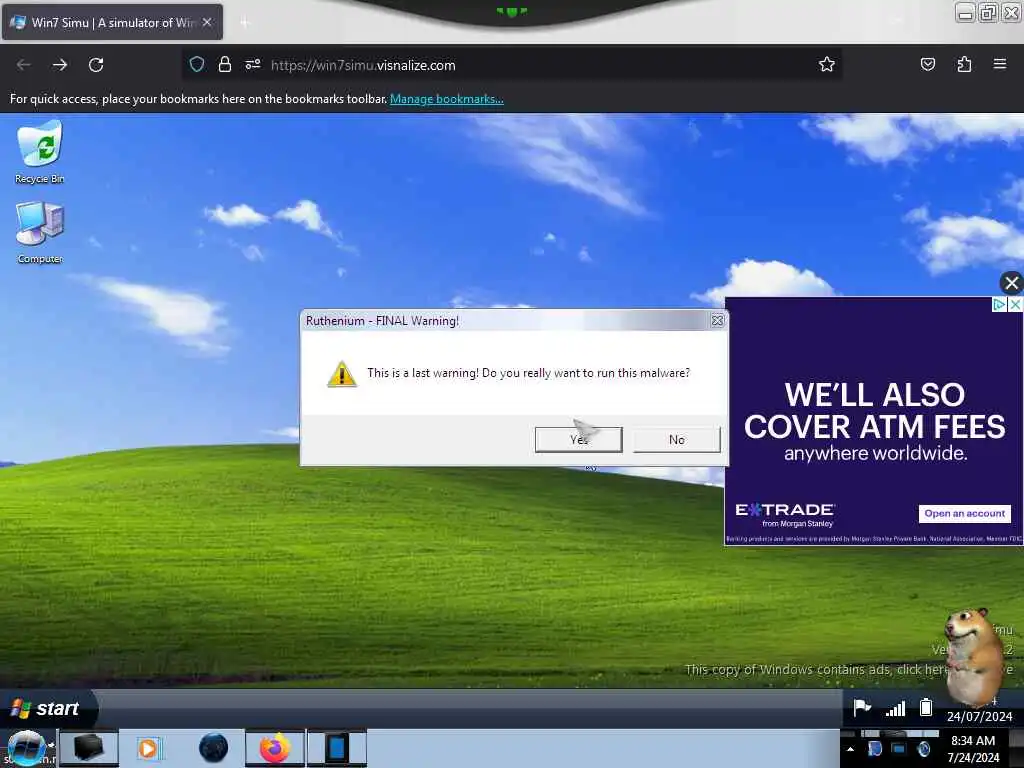Viewport: 1024px width, 768px height.
Task: Open site permissions icon in address bar
Action: pos(253,64)
